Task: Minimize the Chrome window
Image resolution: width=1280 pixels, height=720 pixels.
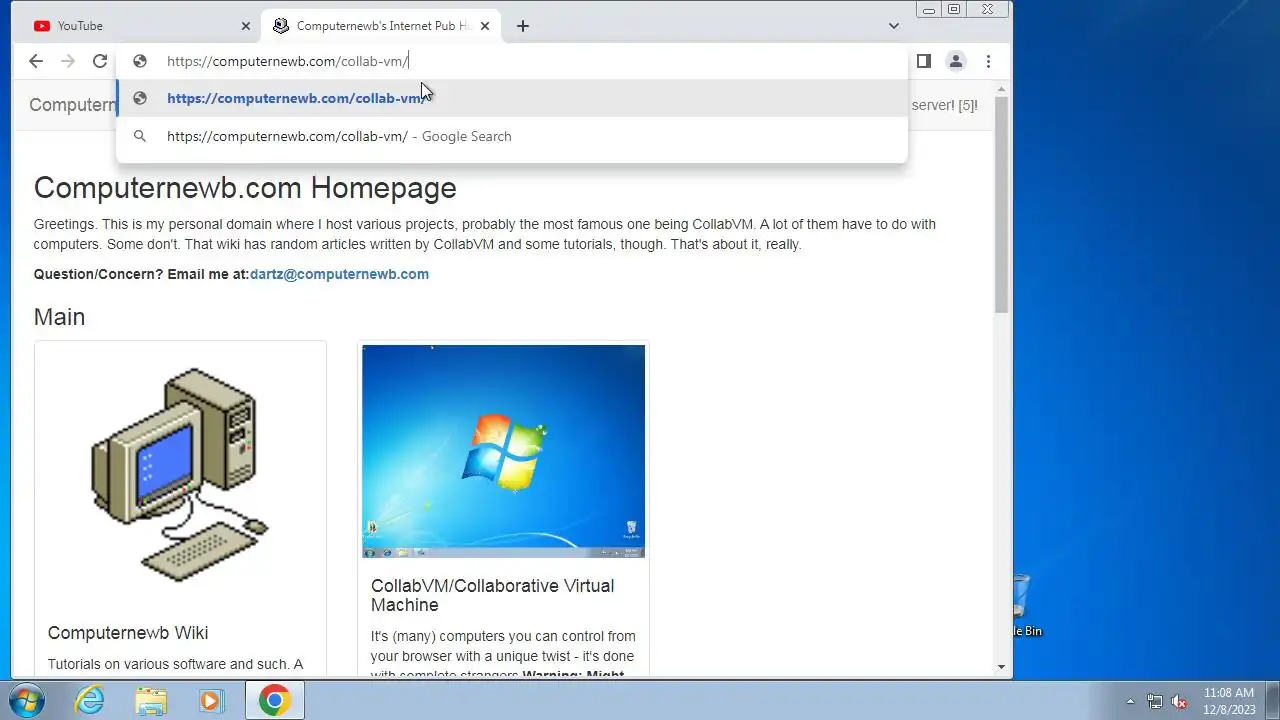Action: pyautogui.click(x=928, y=9)
